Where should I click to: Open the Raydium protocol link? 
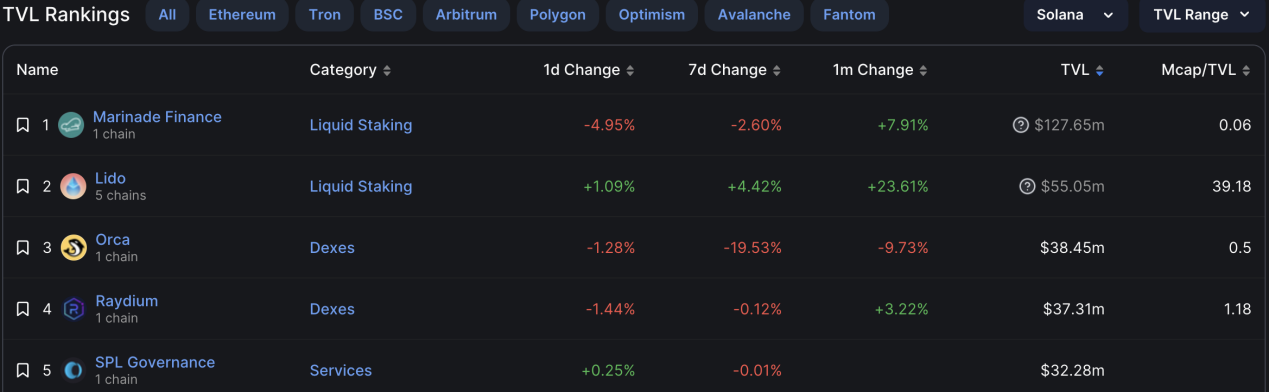coord(126,301)
